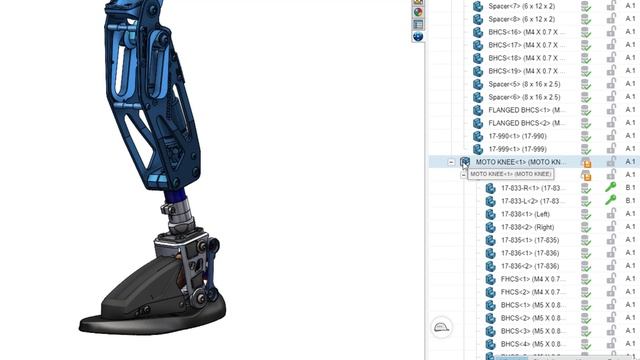
Task: Click version A.1 on 17-999<1> row
Action: 630,149
